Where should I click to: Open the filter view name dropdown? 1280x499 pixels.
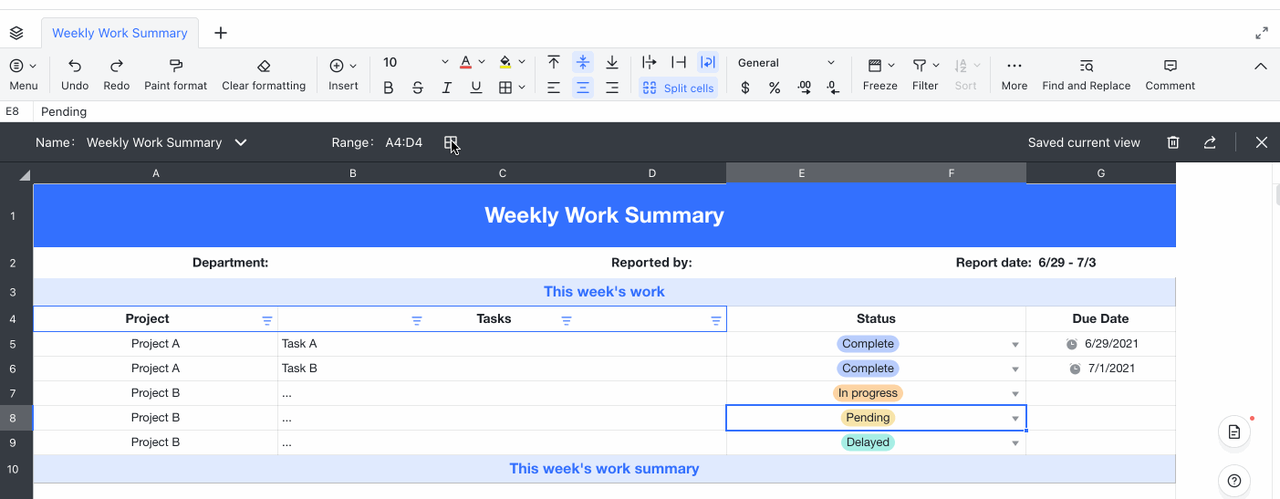click(x=240, y=143)
